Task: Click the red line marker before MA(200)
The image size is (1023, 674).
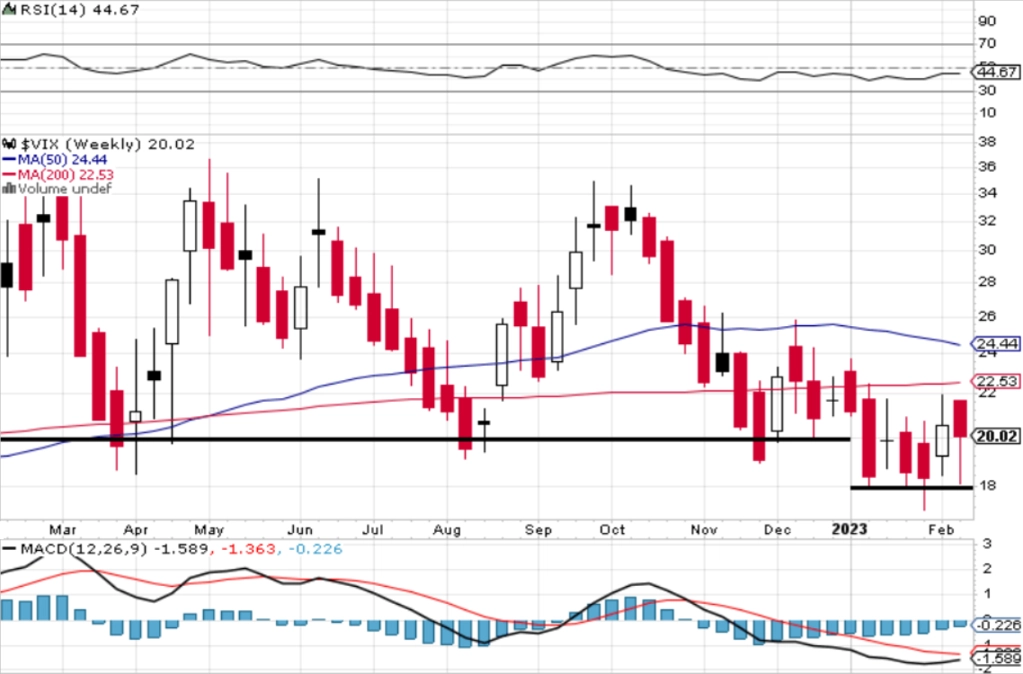Action: point(9,175)
